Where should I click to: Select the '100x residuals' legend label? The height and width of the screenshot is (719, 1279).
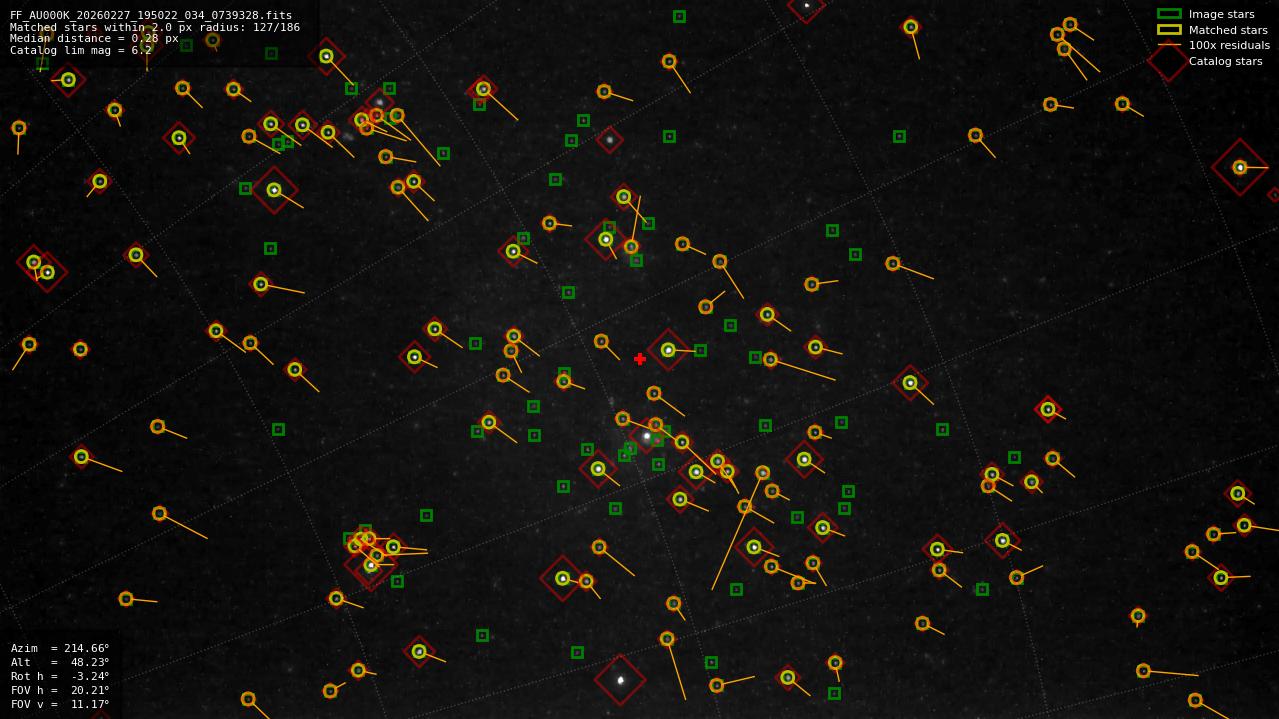(1229, 45)
